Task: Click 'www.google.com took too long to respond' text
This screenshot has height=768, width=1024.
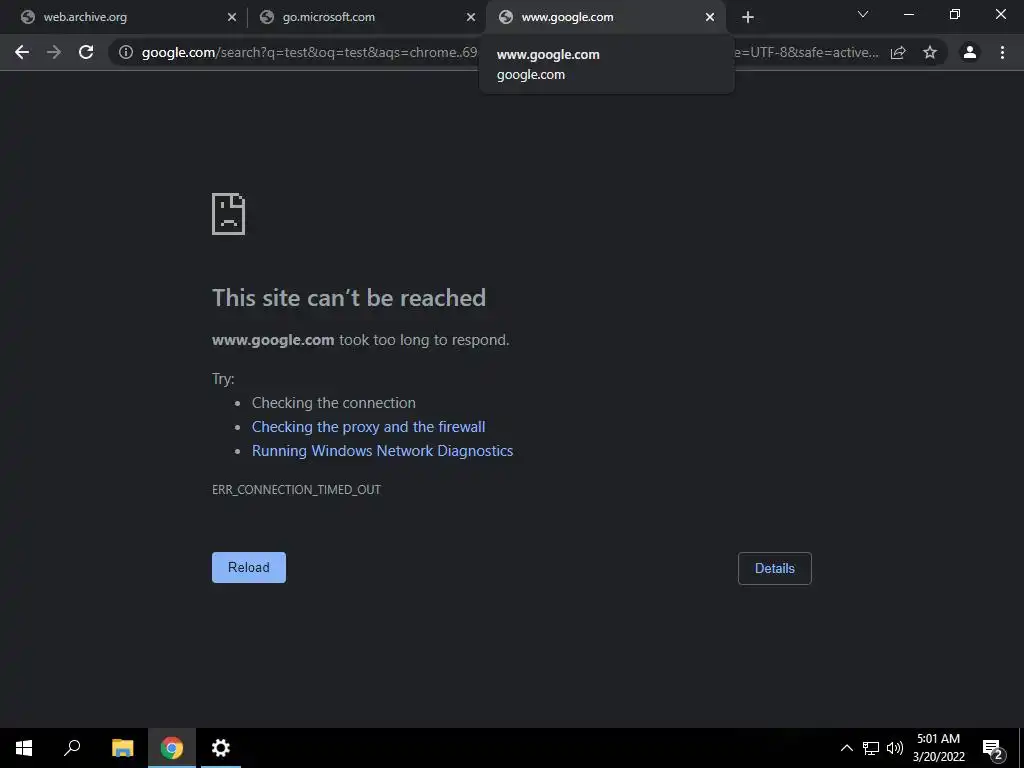Action: (360, 340)
